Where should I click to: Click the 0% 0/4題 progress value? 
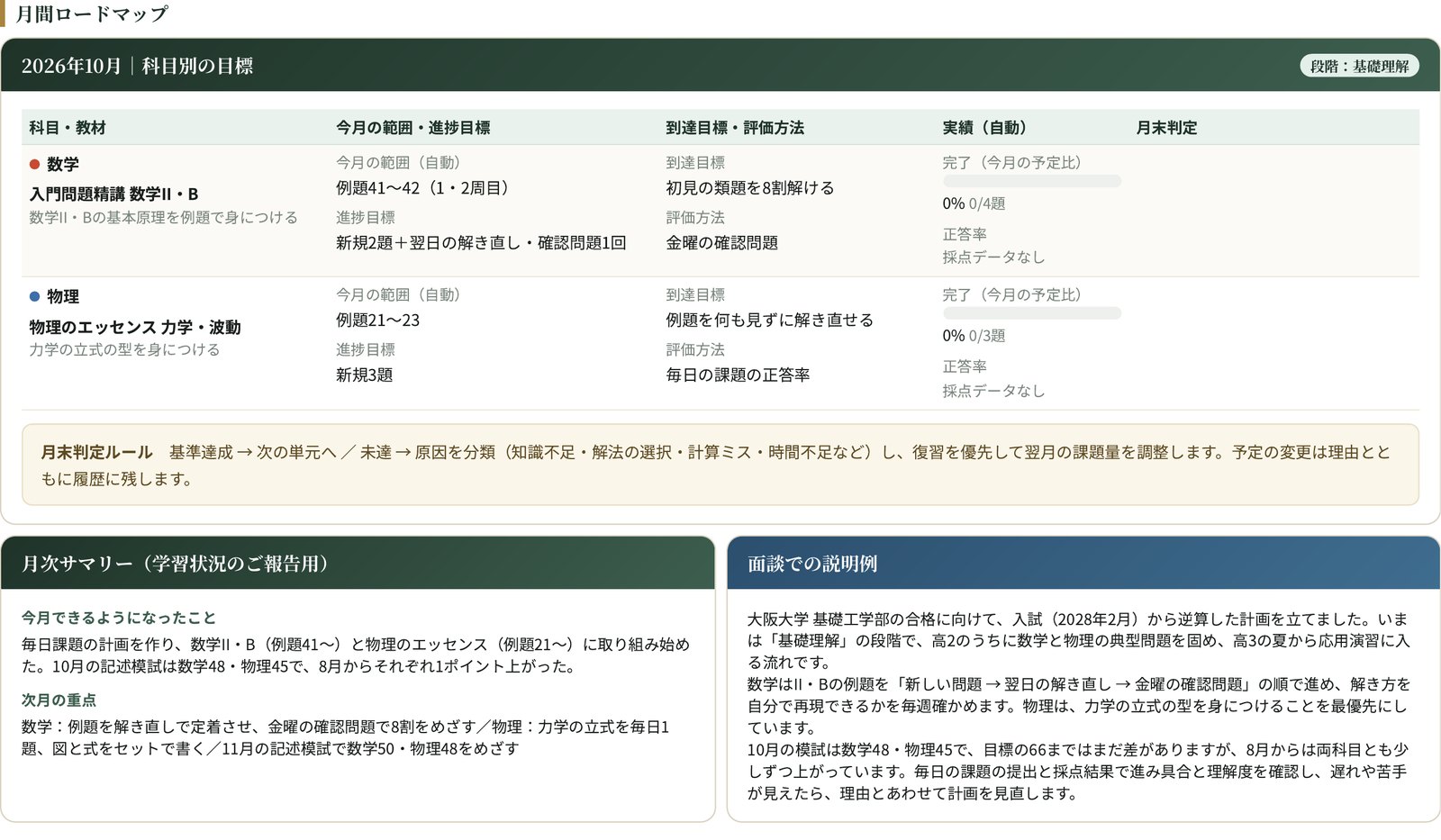(x=974, y=203)
